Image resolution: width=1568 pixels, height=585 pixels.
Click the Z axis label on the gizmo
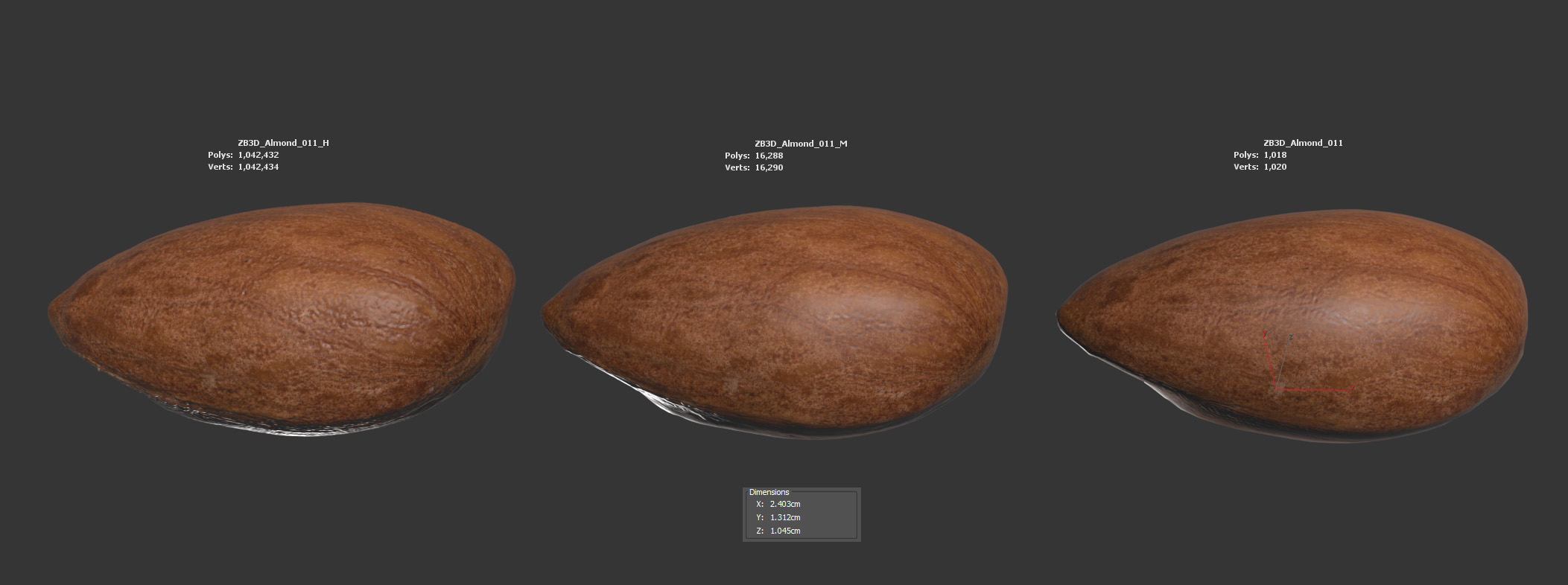1290,337
